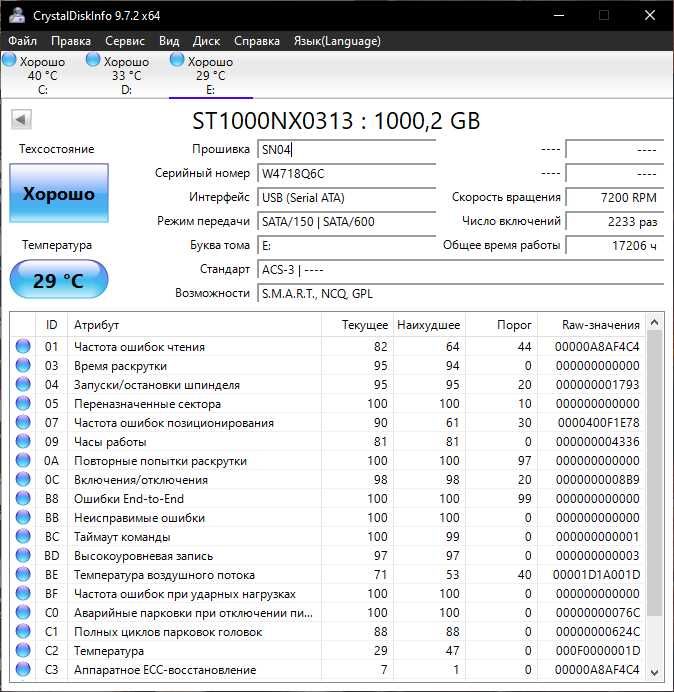Viewport: 674px width, 692px height.
Task: Click status orb of attribute C3 row
Action: coord(23,669)
